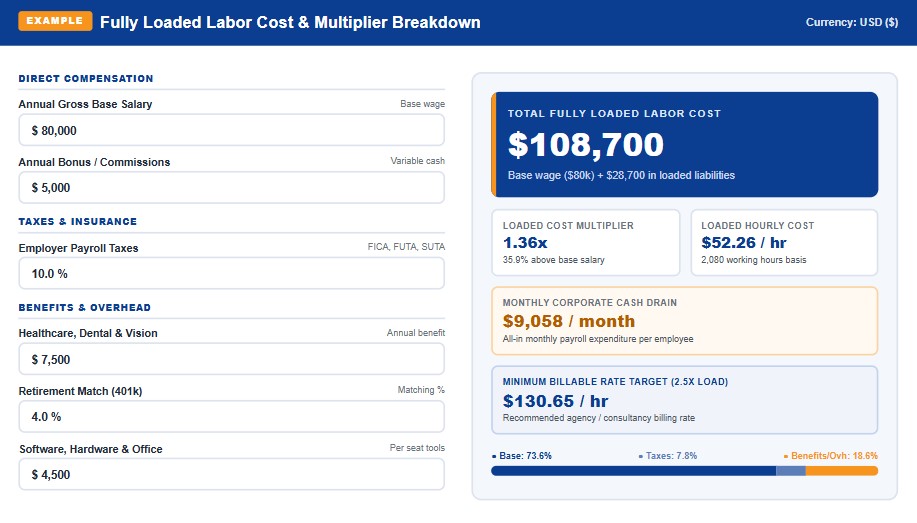Screen dimensions: 917x523
Task: Click the Base wage hint label
Action: tap(422, 104)
